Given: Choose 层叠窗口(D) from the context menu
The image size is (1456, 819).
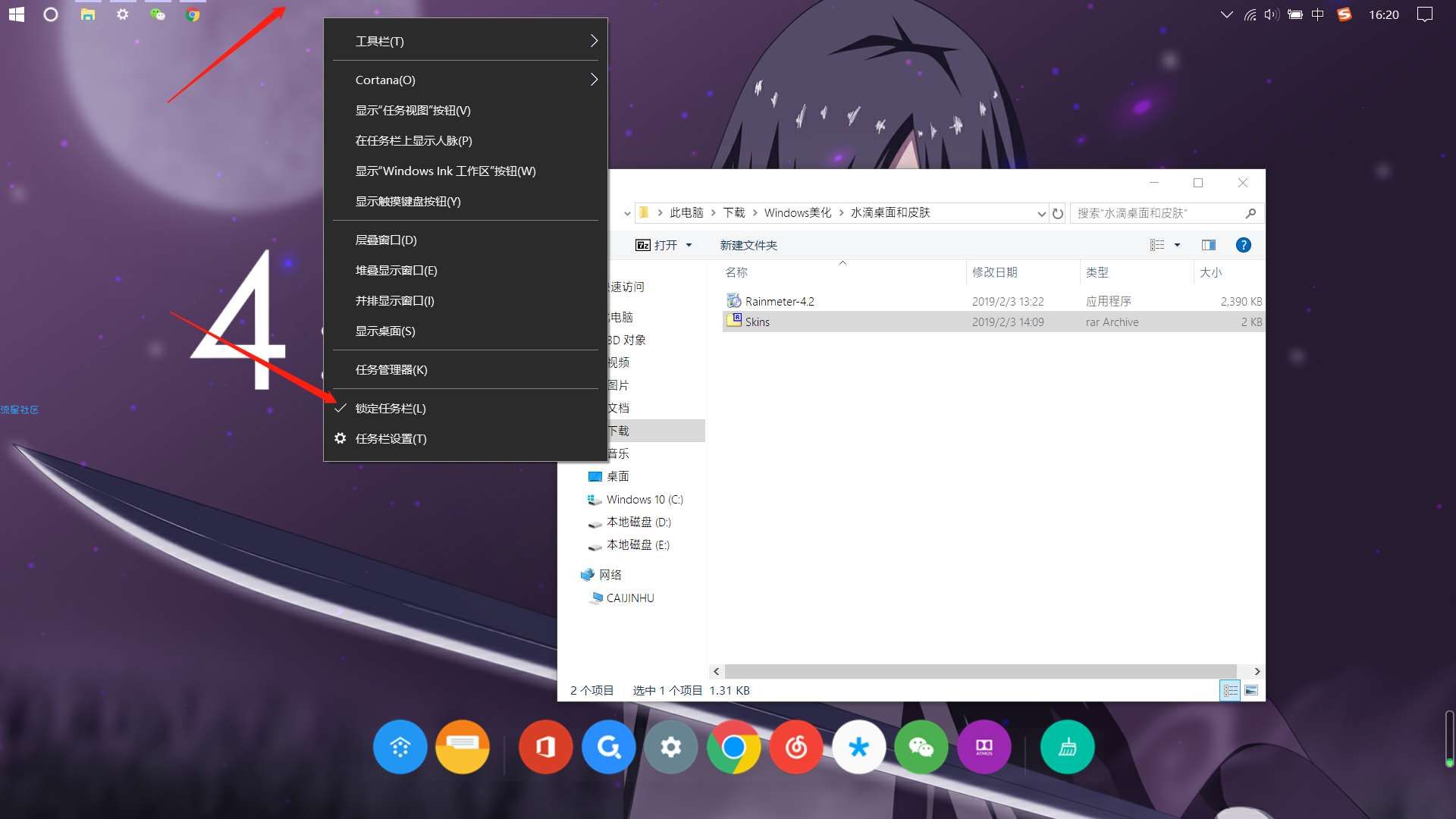Looking at the screenshot, I should coord(466,240).
